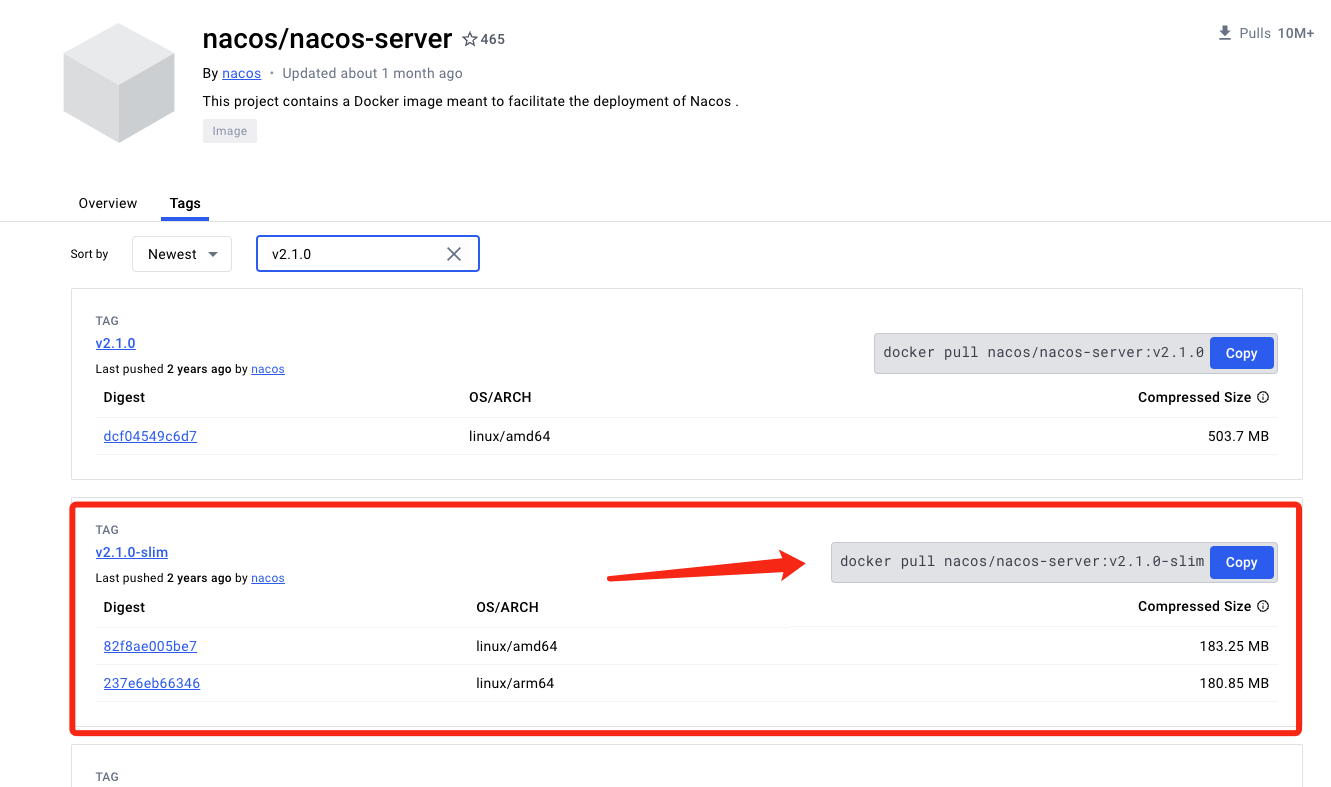Open the Sort by Newest dropdown
The height and width of the screenshot is (787, 1331).
182,254
